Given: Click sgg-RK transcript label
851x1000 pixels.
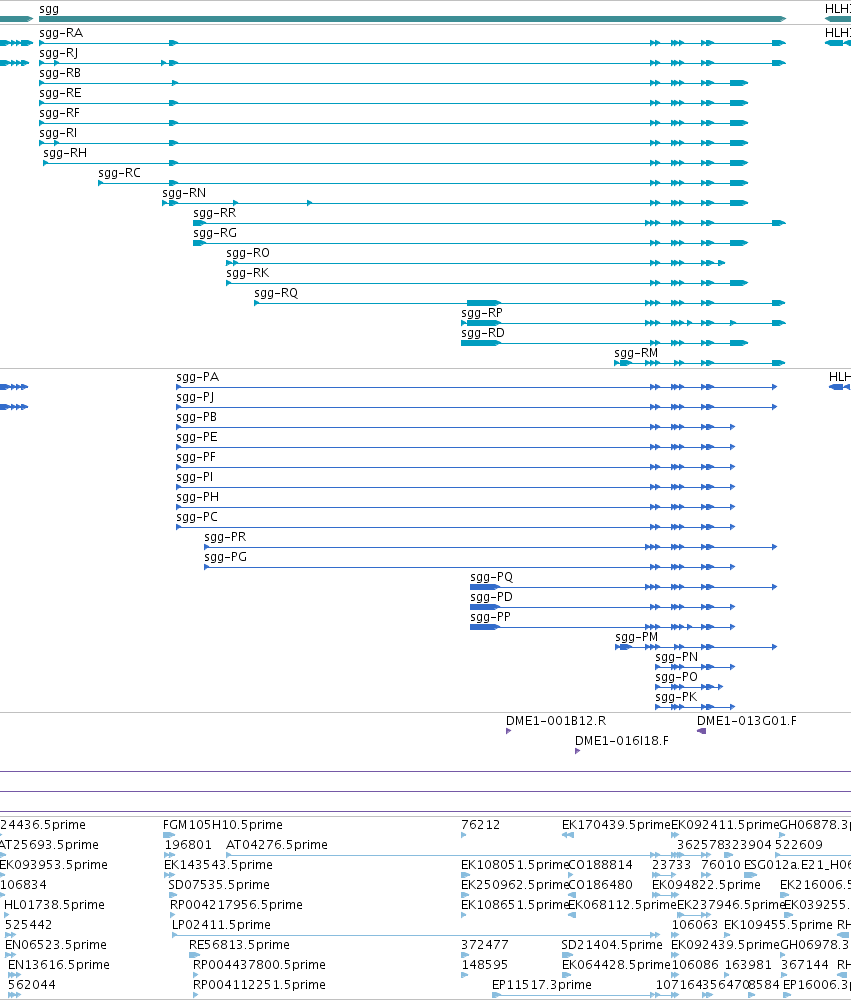Looking at the screenshot, I should click(248, 273).
